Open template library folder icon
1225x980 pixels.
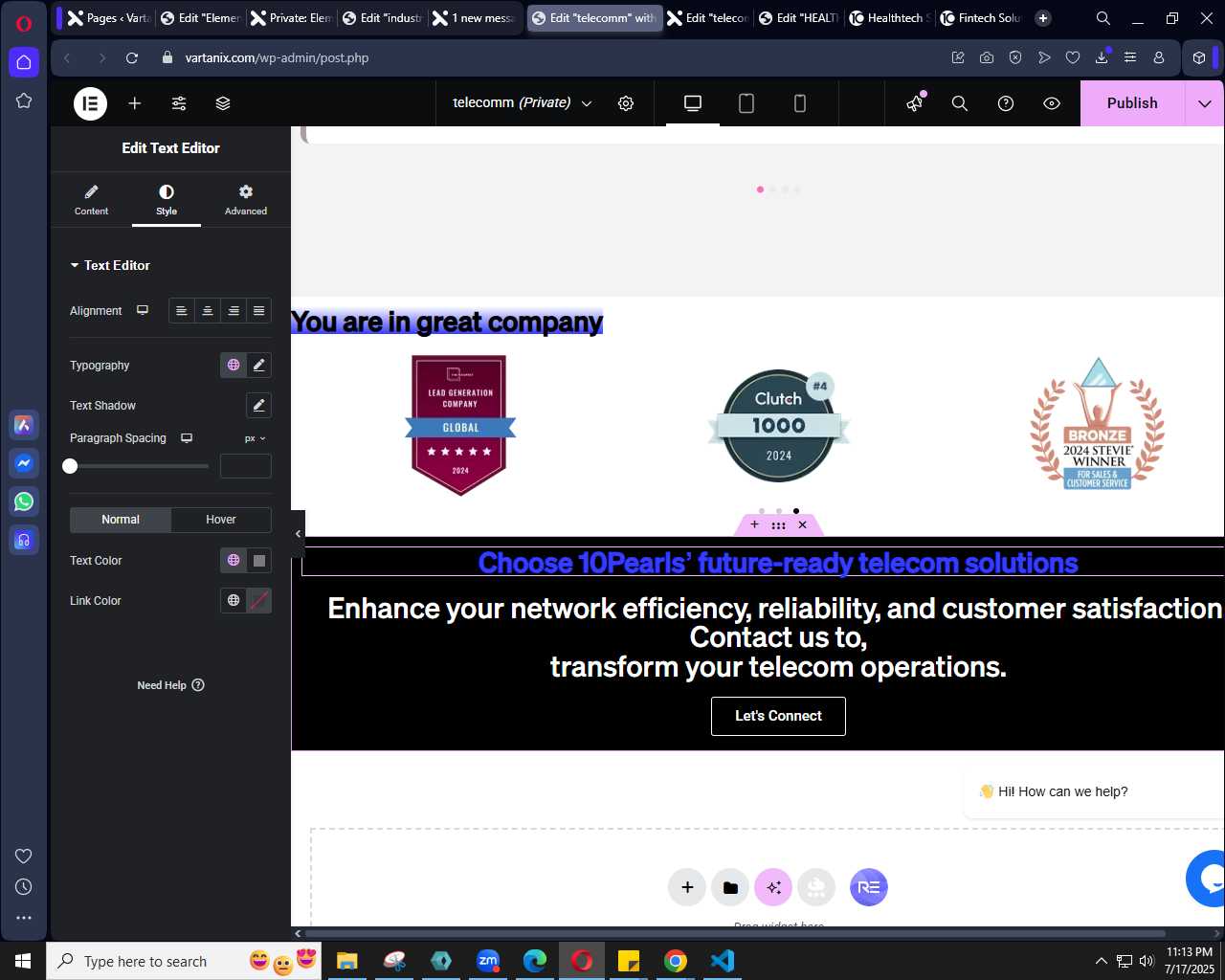click(x=730, y=887)
